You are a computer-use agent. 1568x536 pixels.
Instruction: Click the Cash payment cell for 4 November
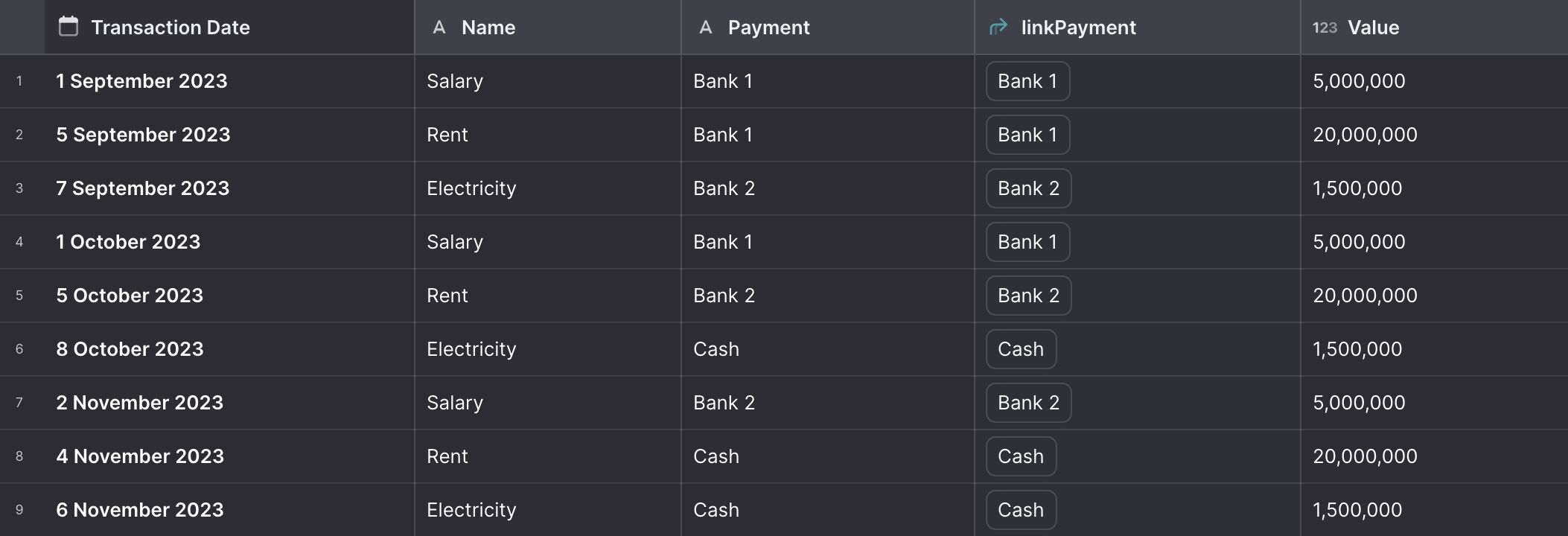(827, 456)
